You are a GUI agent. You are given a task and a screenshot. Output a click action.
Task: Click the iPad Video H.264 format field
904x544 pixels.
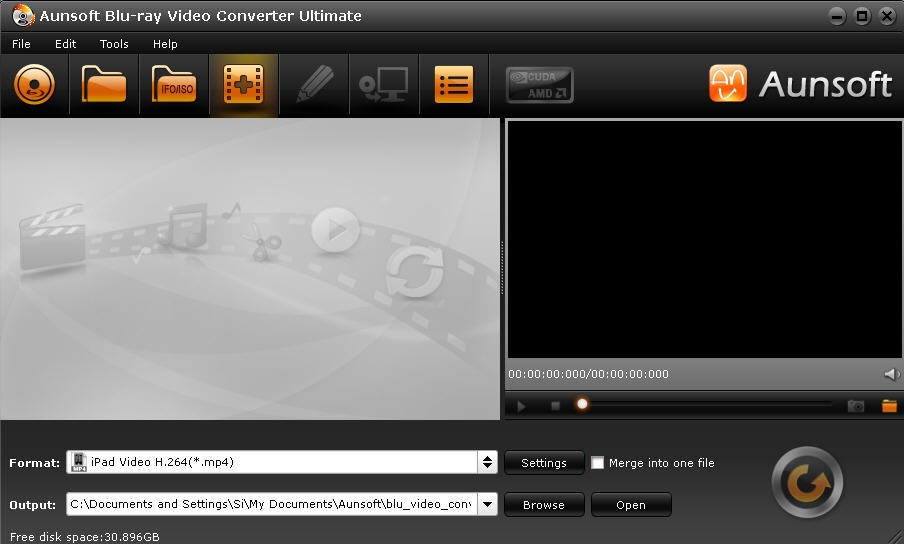pyautogui.click(x=272, y=462)
